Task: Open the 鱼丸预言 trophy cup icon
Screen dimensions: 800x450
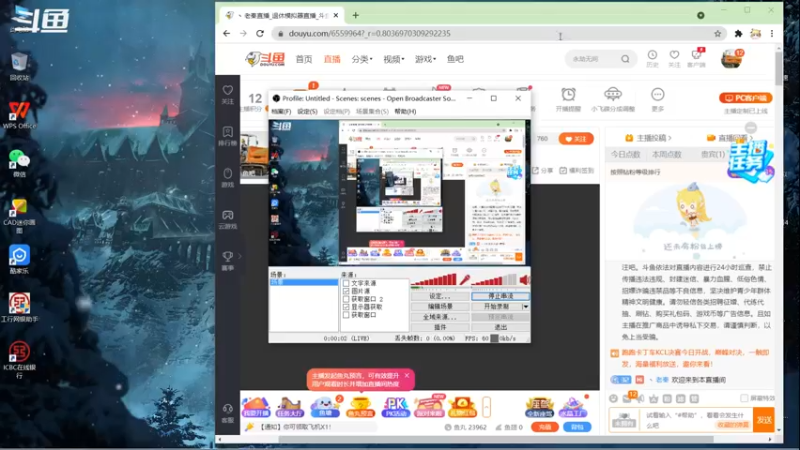Action: coord(360,407)
